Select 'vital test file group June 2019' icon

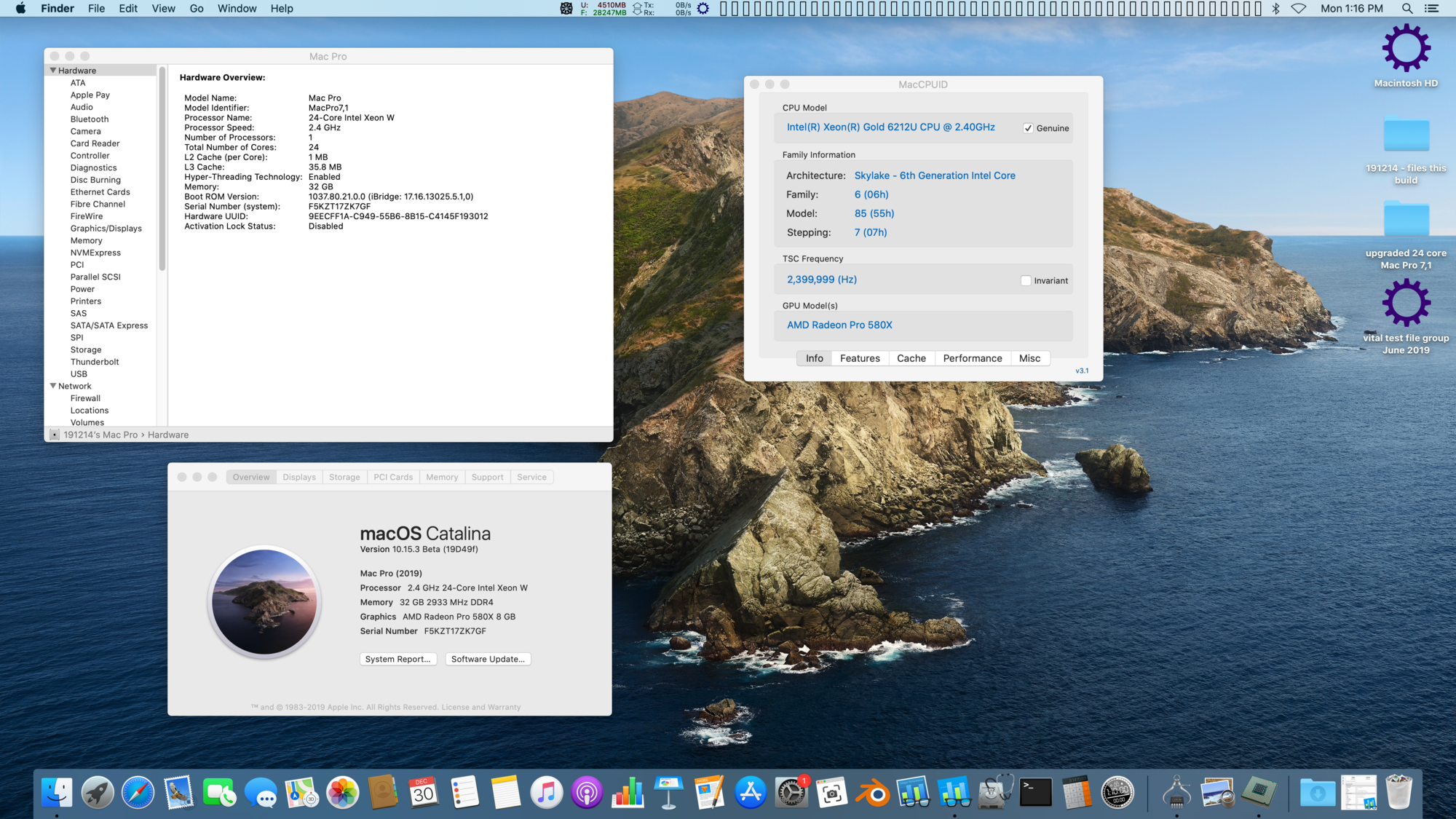pos(1406,317)
